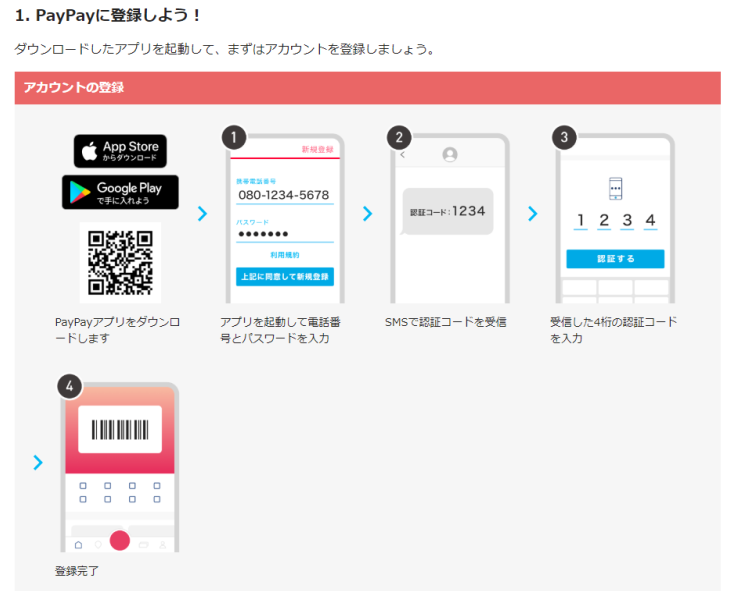
Task: Open the Google Play download badge
Action: [x=120, y=192]
